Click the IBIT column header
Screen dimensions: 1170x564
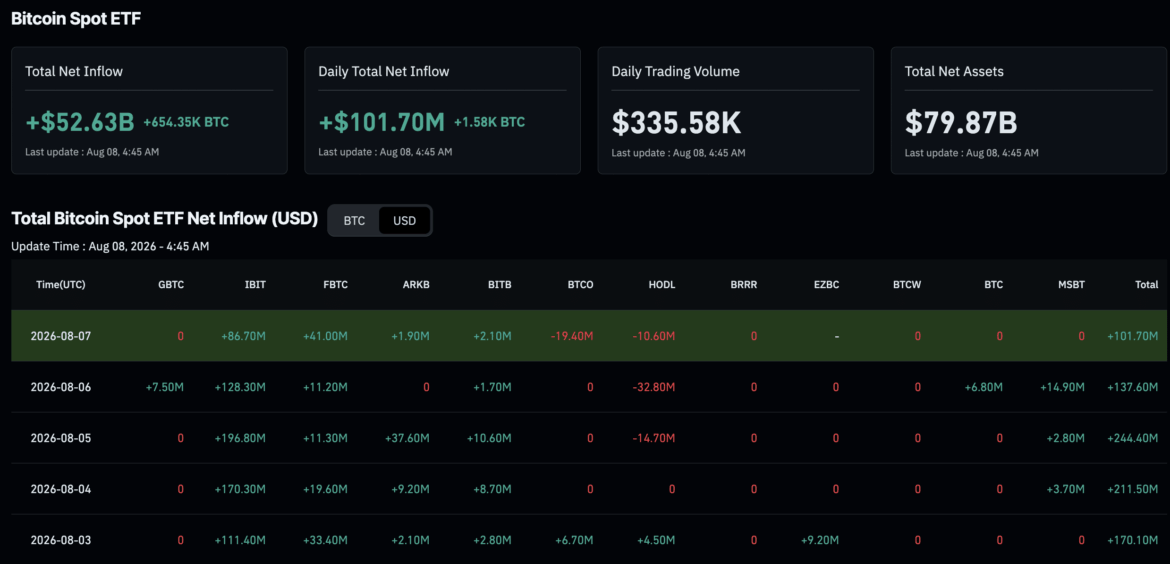[253, 284]
